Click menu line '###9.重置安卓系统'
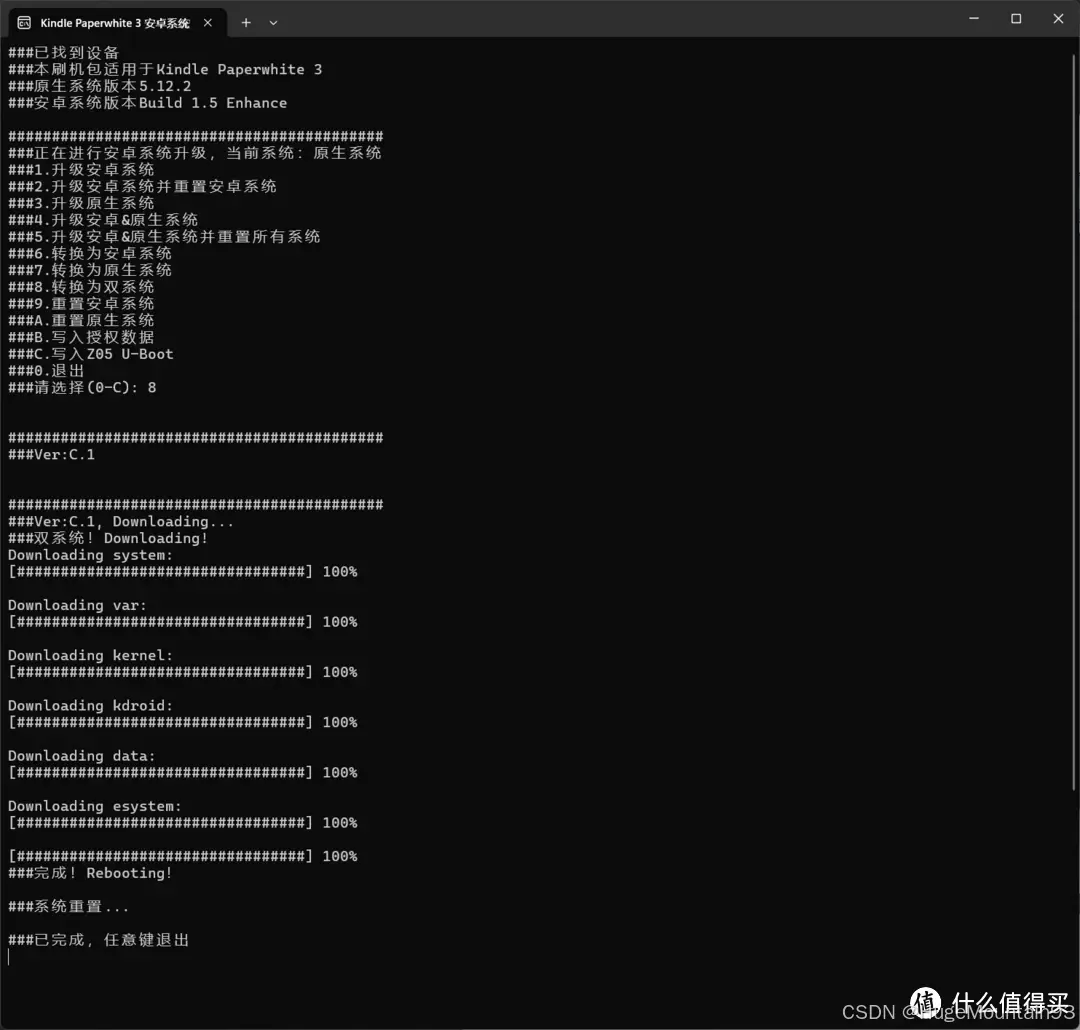Viewport: 1080px width, 1030px height. point(81,303)
